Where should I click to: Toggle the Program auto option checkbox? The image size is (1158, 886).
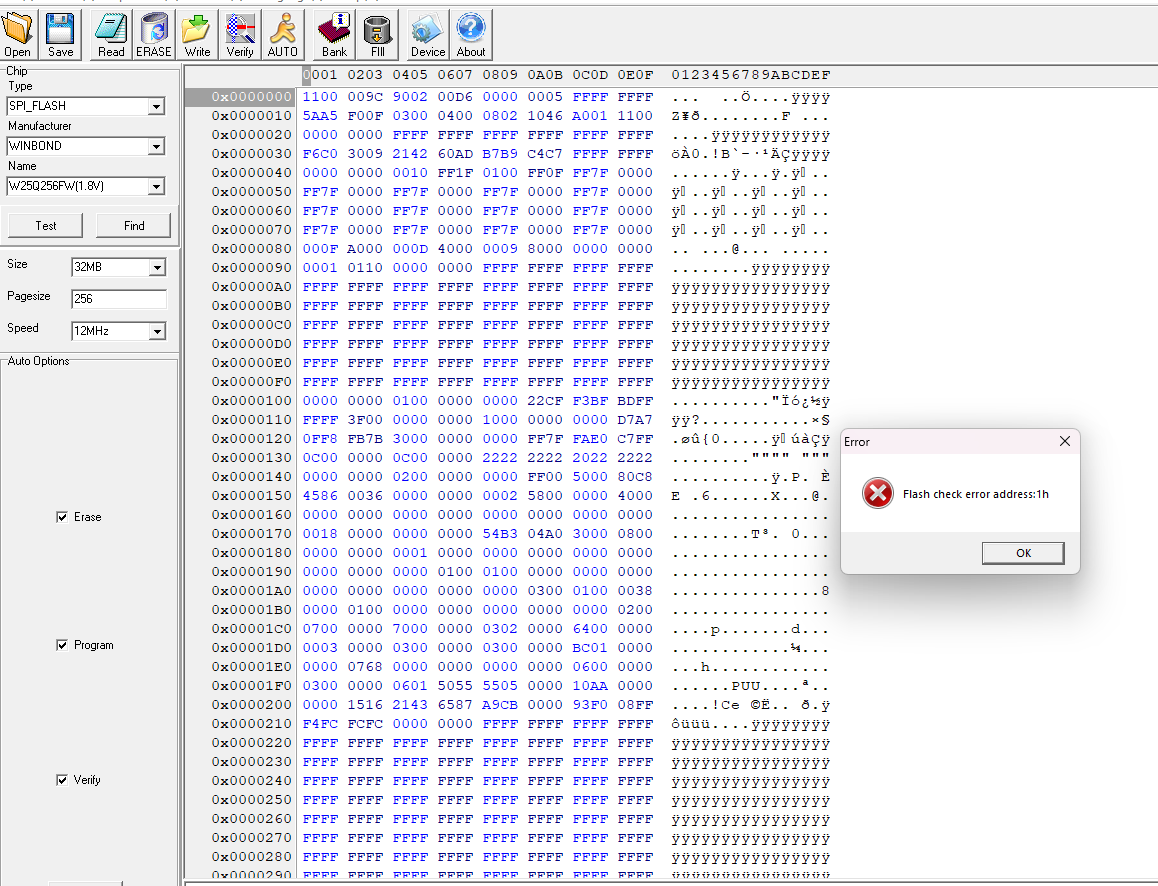pos(63,645)
